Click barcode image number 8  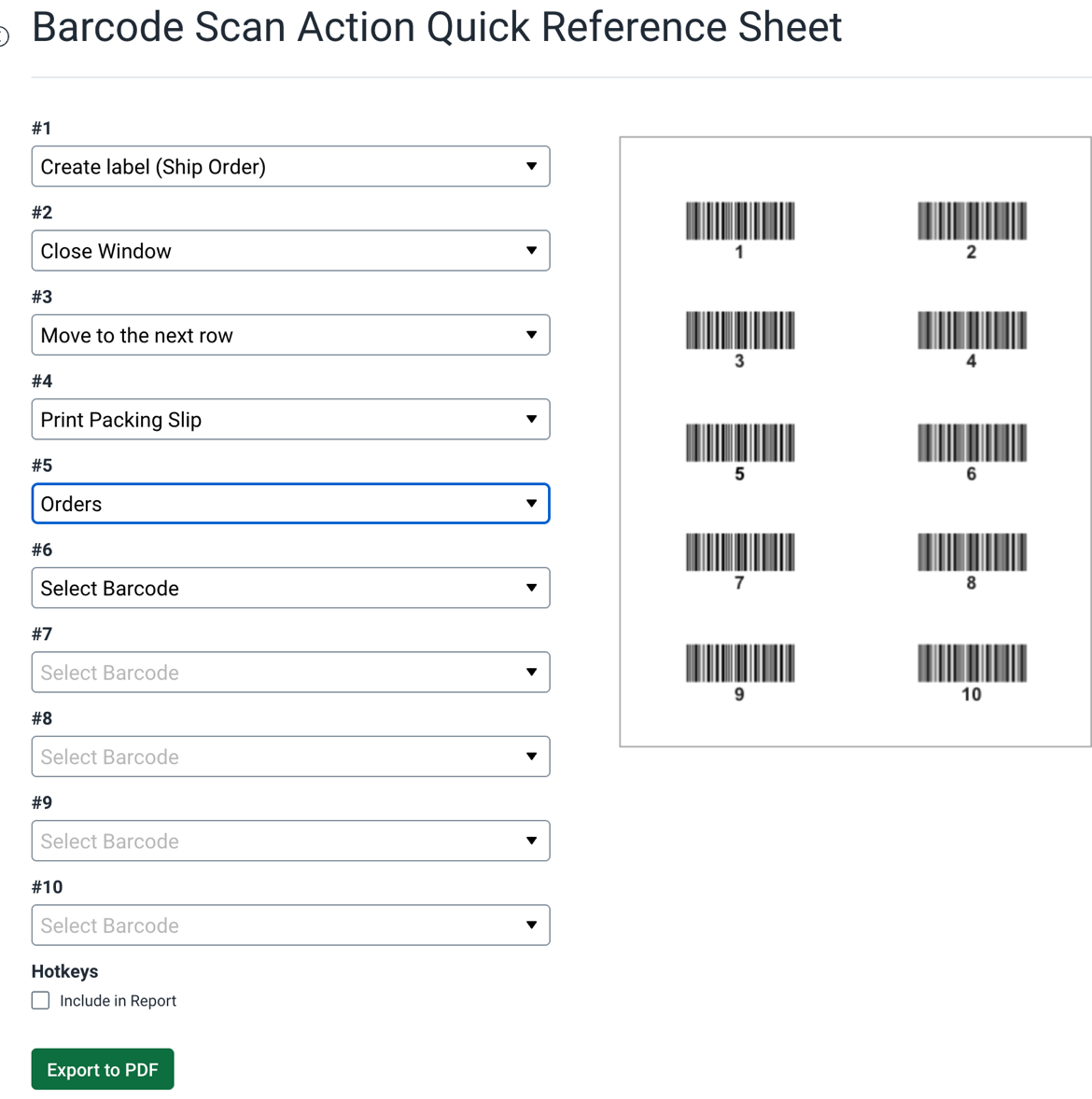pyautogui.click(x=972, y=551)
